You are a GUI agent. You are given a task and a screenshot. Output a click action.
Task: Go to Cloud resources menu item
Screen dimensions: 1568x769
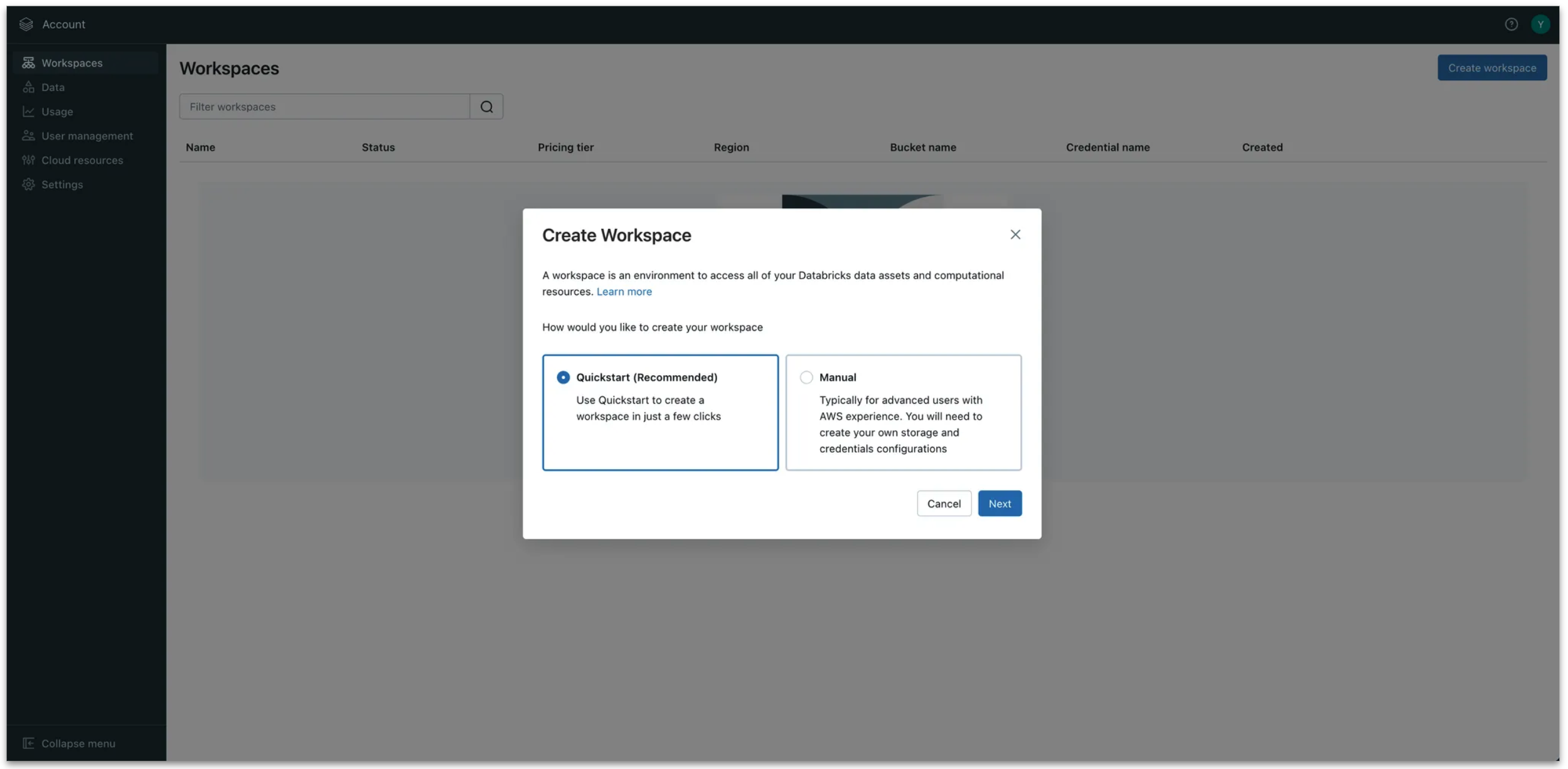82,160
